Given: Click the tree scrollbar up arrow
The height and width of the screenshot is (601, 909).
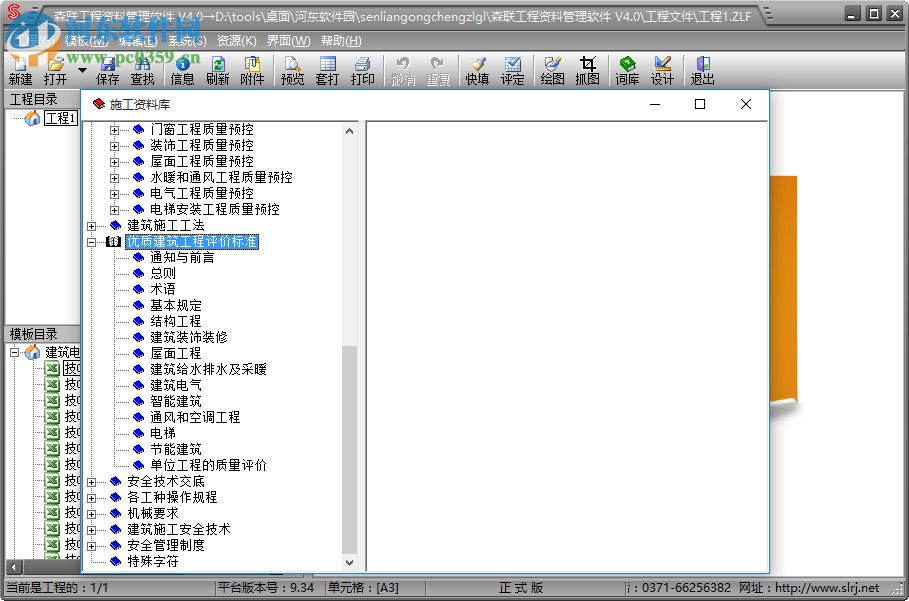Looking at the screenshot, I should [x=350, y=131].
